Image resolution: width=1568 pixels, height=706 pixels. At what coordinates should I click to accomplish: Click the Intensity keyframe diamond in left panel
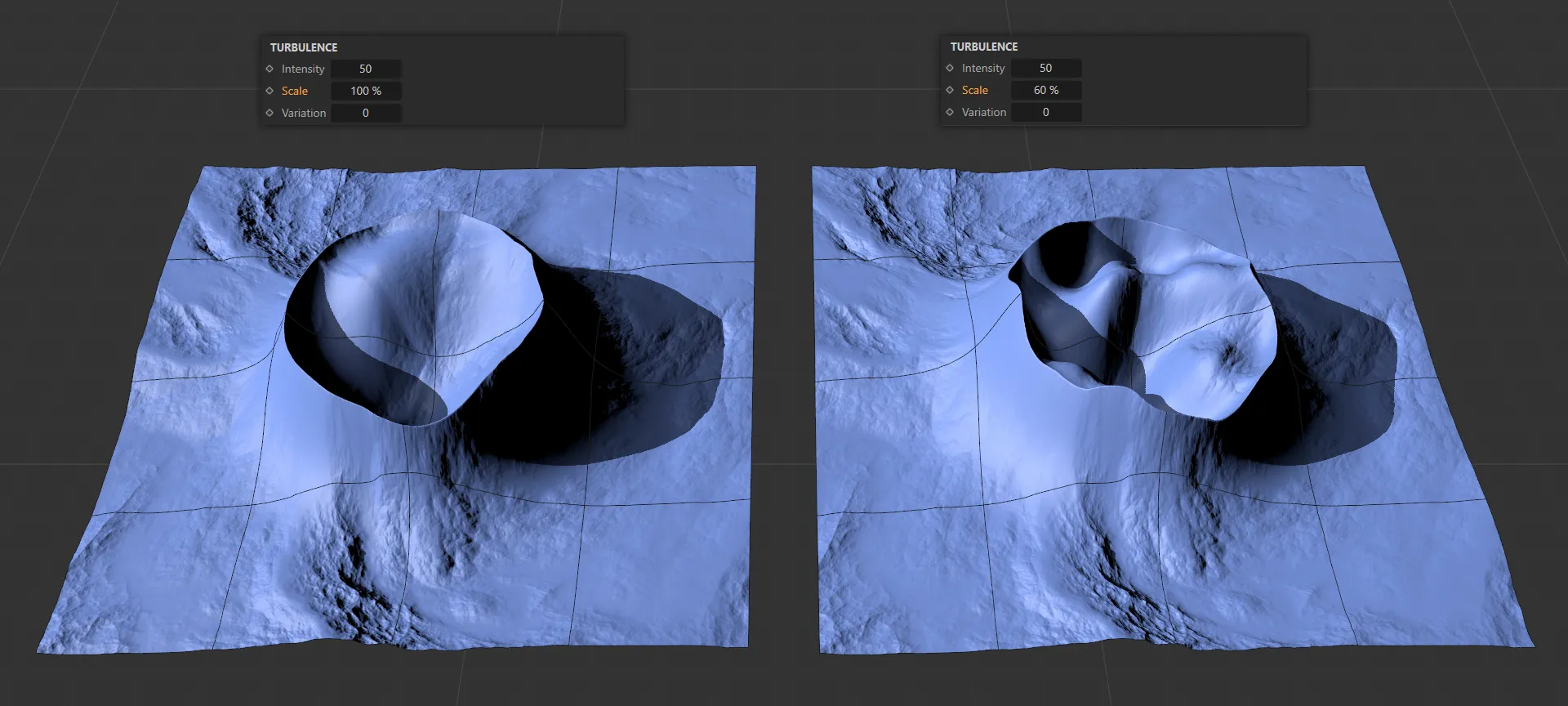coord(269,69)
